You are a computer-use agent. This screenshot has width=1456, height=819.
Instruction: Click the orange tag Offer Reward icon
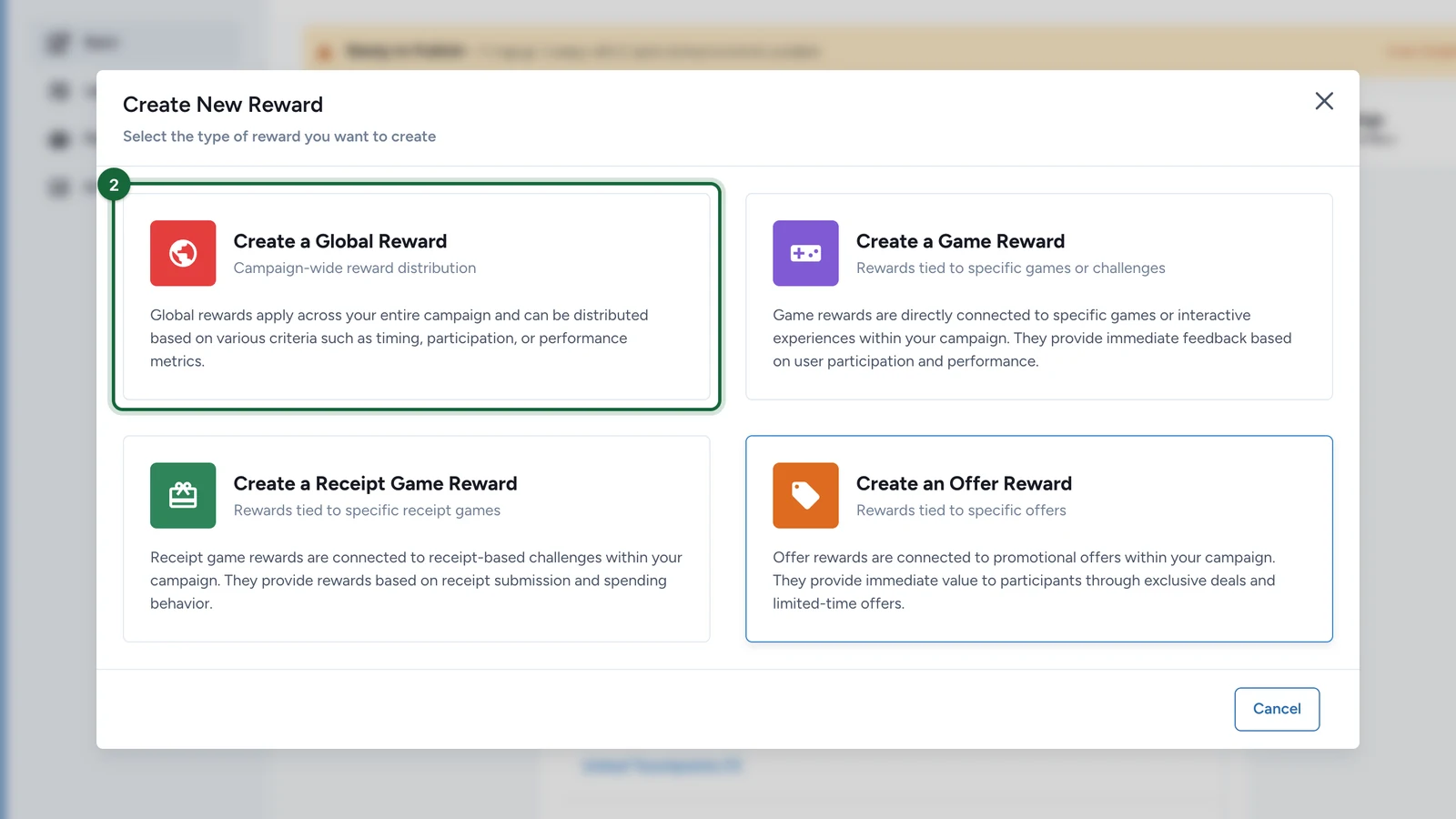pyautogui.click(x=805, y=495)
